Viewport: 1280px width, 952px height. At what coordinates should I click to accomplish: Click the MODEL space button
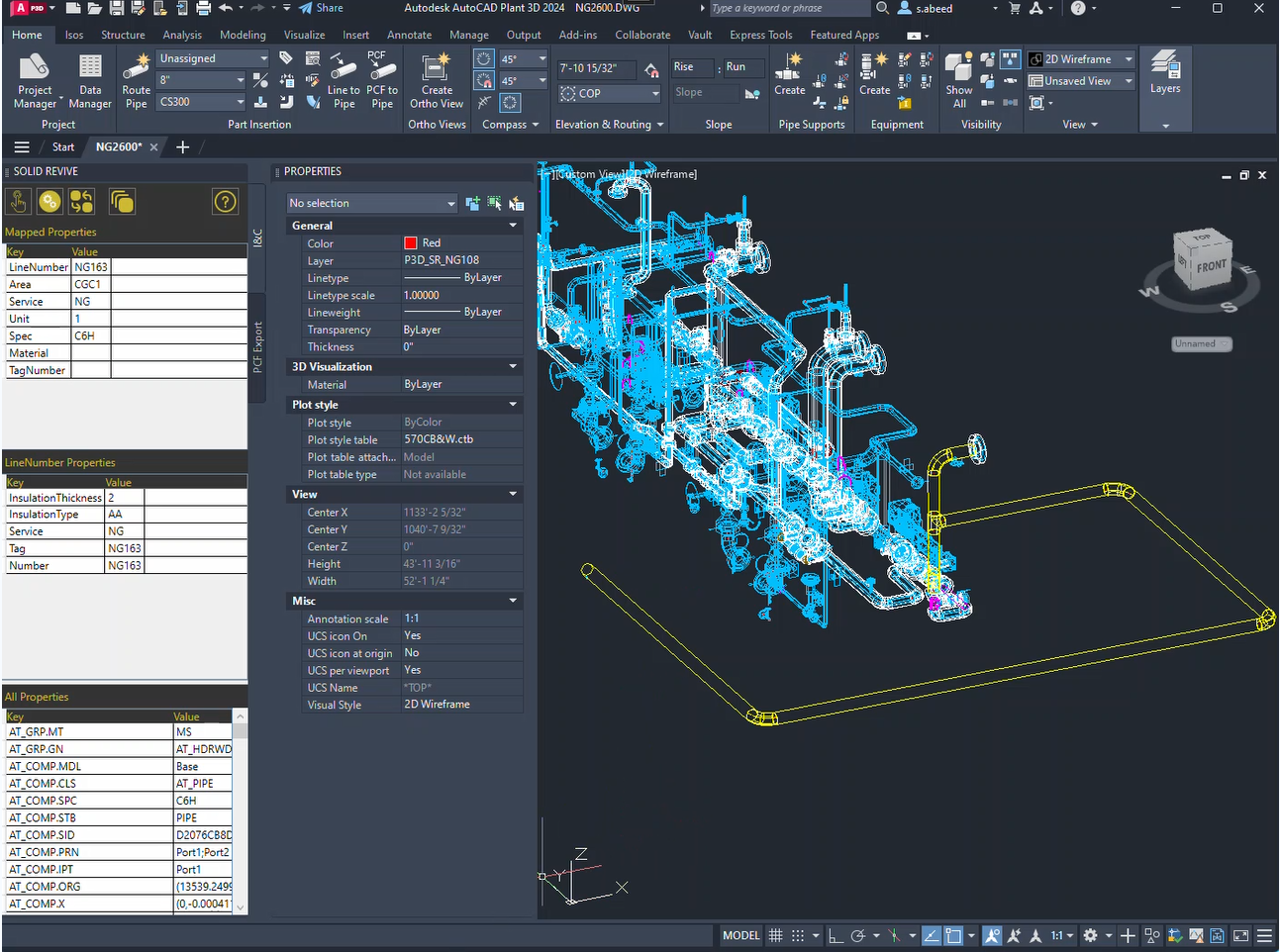coord(740,935)
